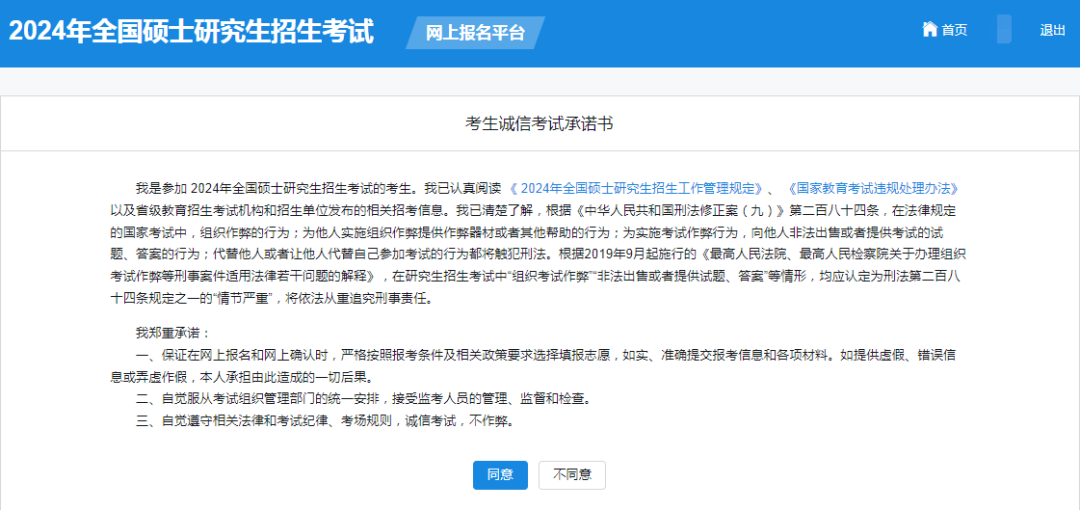Click commitment item 三、自觉遵守相关法律
The image size is (1080, 510).
click(x=325, y=421)
